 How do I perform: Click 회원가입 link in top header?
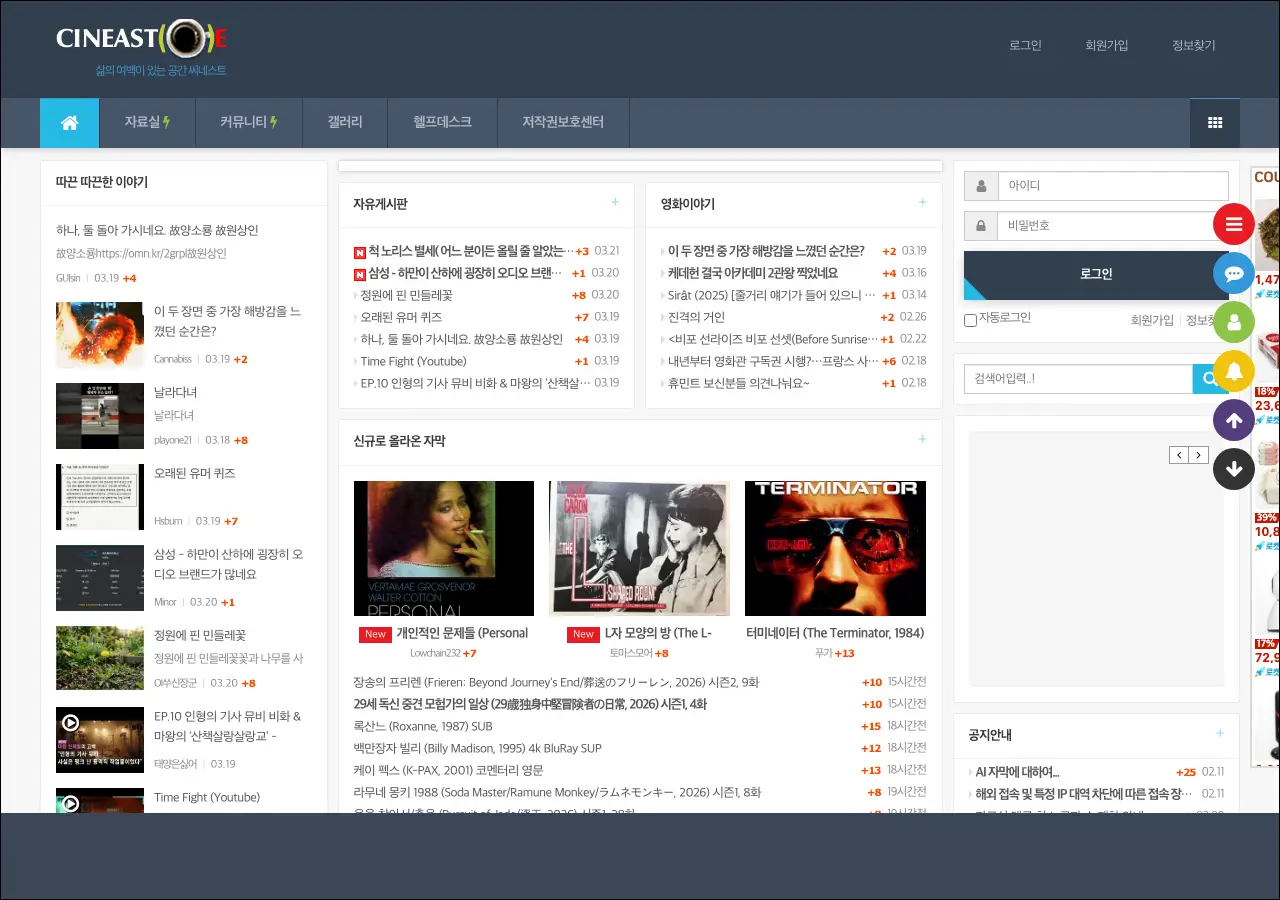point(1106,45)
